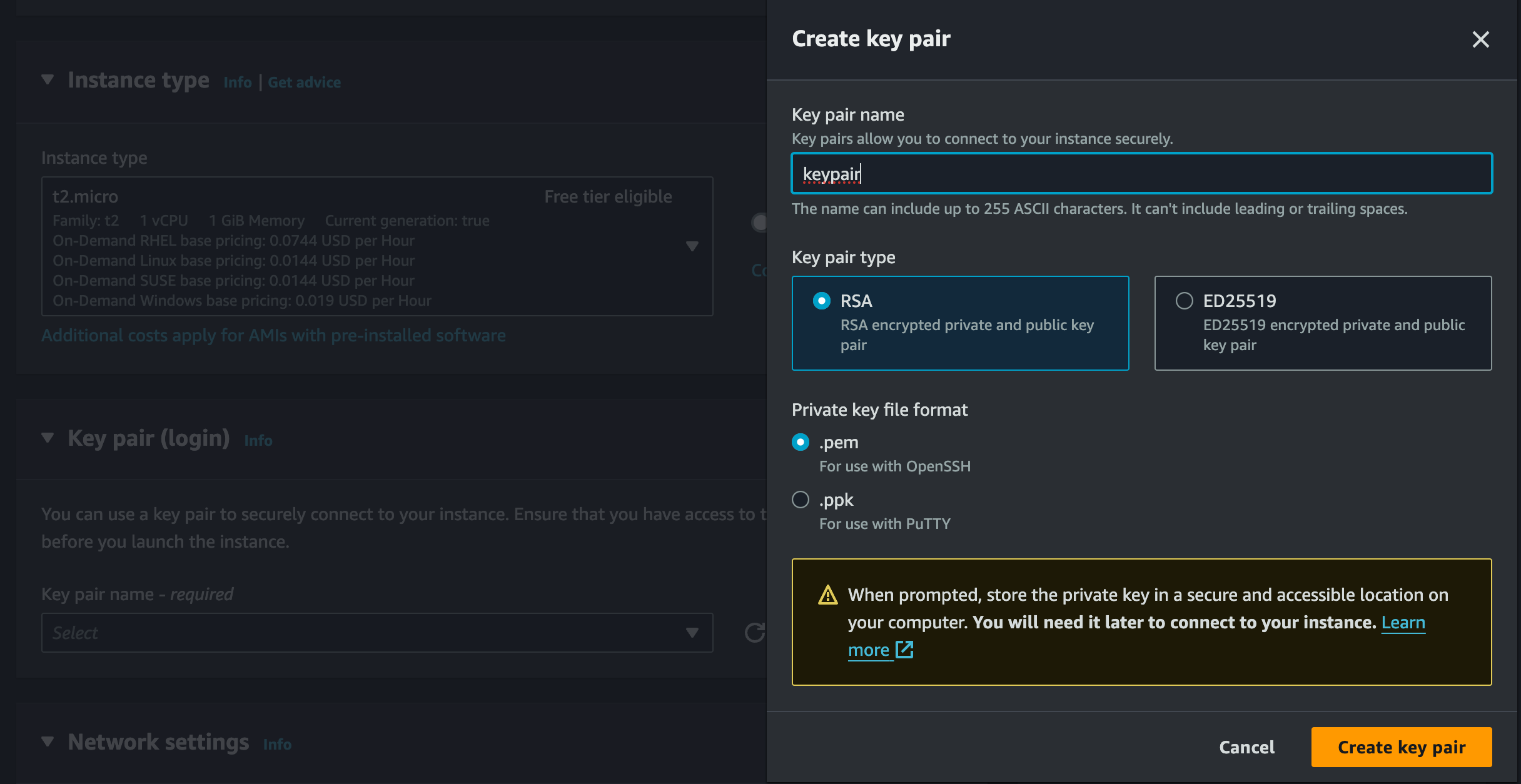Image resolution: width=1521 pixels, height=784 pixels.
Task: Click refresh icon beside key pair select
Action: click(755, 633)
